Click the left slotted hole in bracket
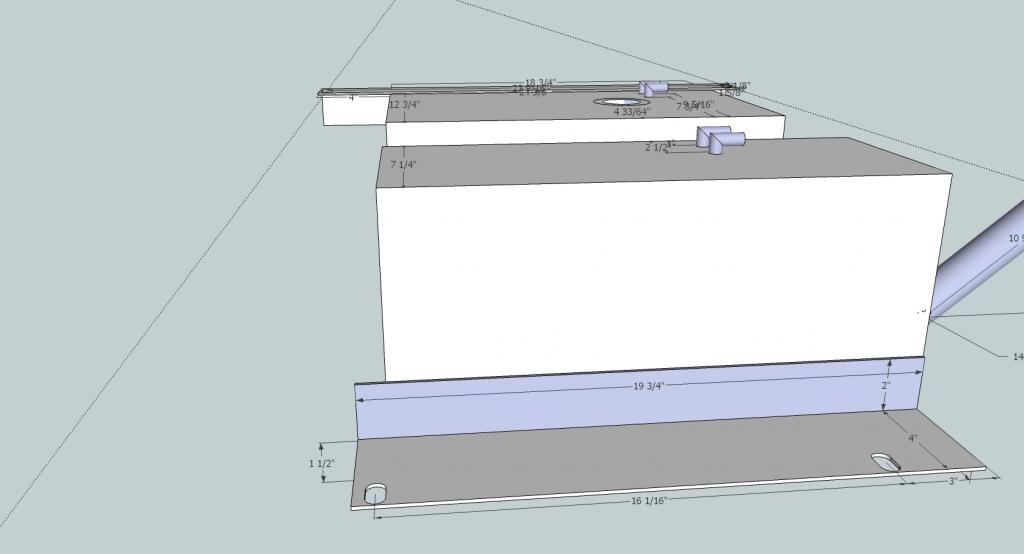 [x=376, y=493]
